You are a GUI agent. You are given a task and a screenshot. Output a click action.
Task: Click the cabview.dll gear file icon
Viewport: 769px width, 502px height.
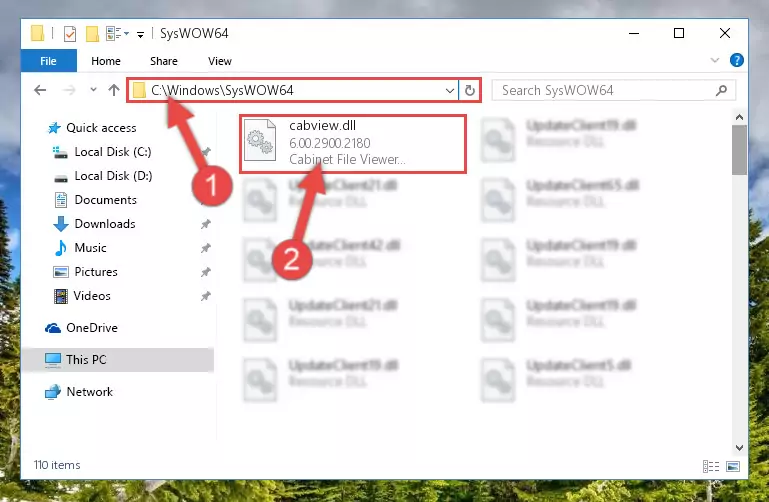260,140
